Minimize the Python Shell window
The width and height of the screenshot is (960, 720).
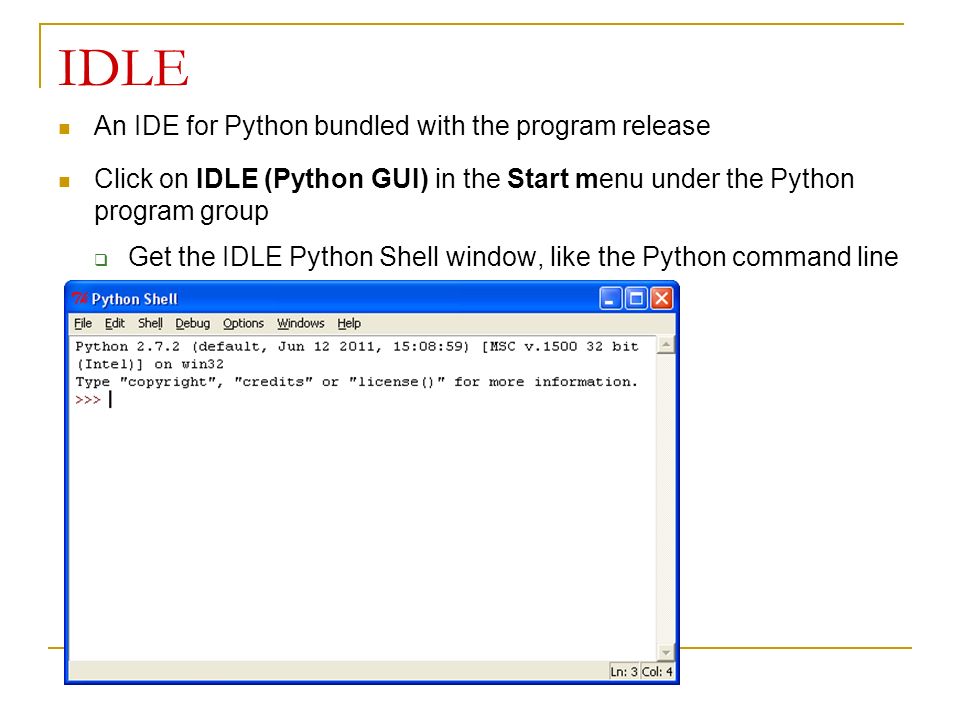(610, 299)
